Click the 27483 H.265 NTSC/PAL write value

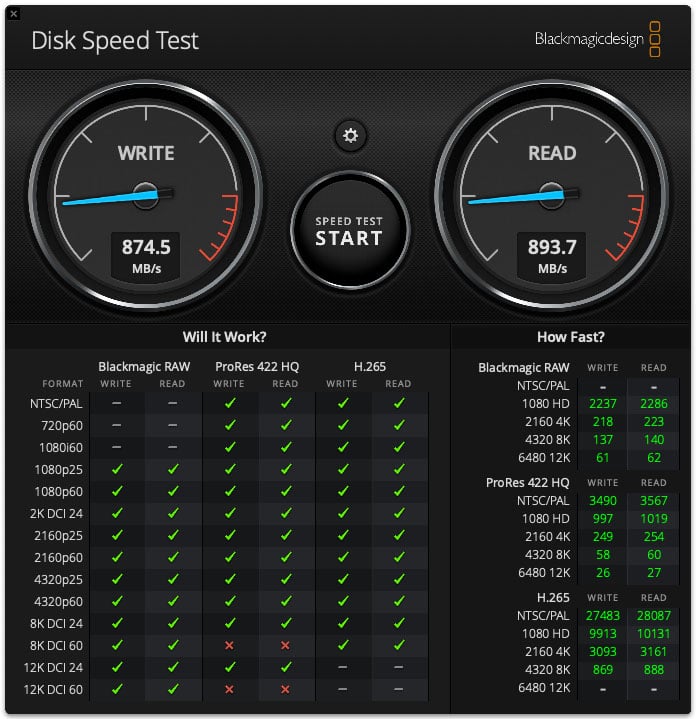pos(602,615)
